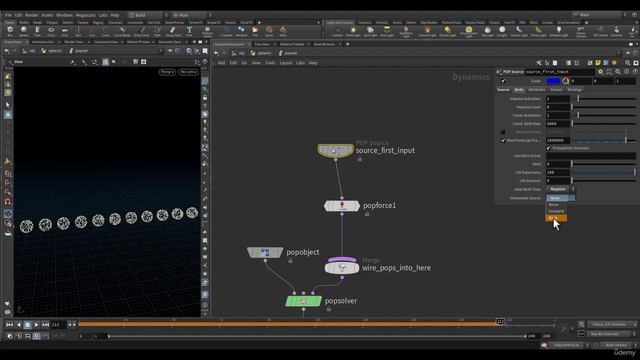640x360 pixels.
Task: Select the Spray Paint shelf tool
Action: point(173,31)
